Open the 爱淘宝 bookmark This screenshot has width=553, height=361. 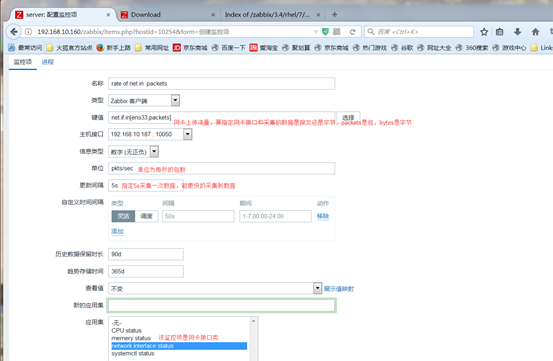tap(264, 47)
